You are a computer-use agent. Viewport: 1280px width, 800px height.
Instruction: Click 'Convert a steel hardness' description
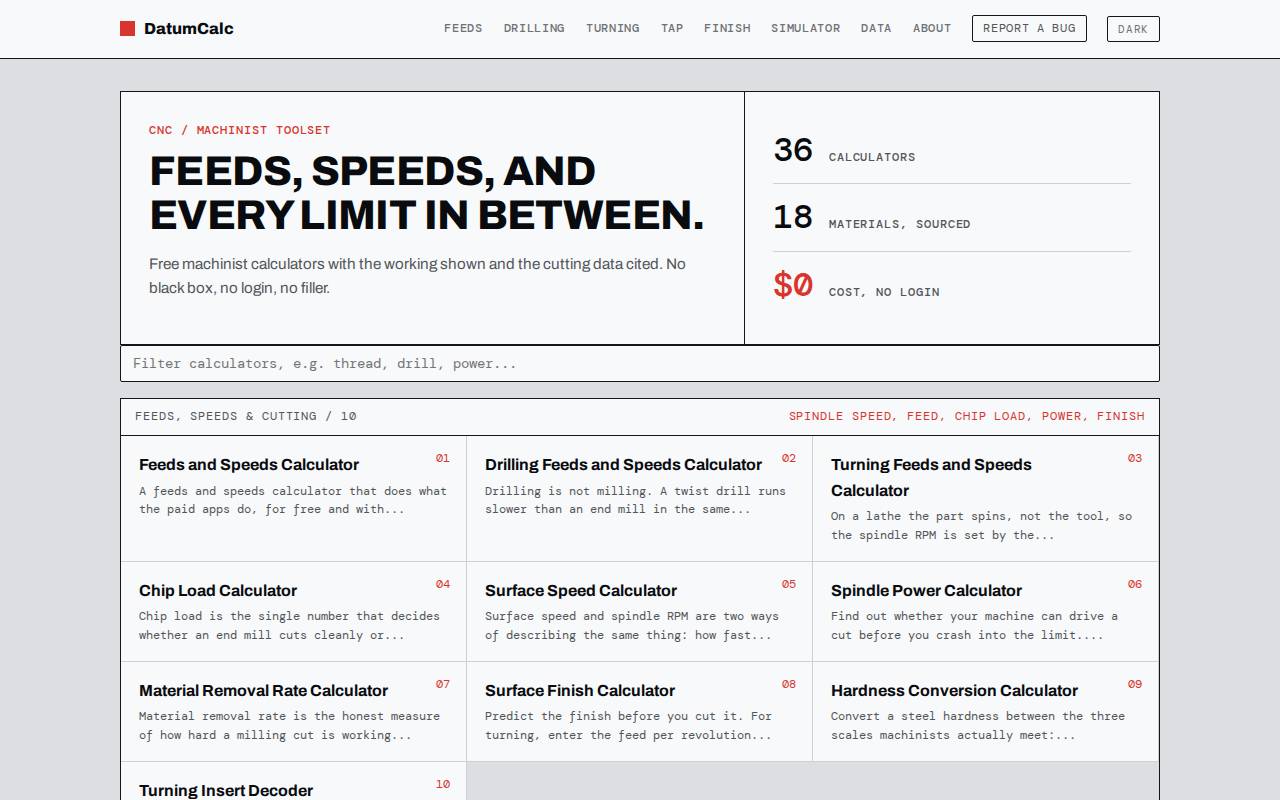click(x=978, y=726)
